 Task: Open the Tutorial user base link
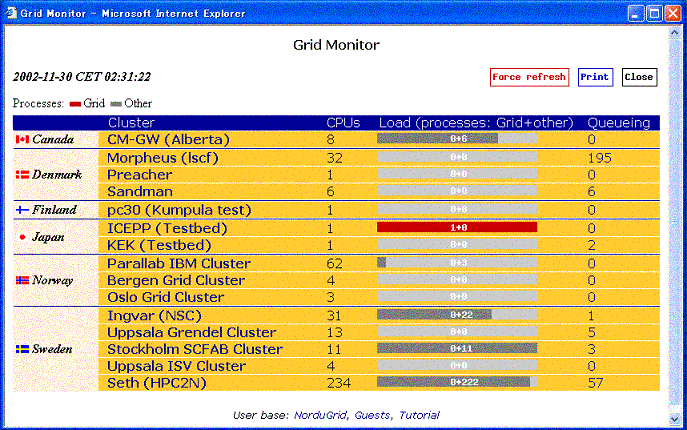tap(419, 415)
